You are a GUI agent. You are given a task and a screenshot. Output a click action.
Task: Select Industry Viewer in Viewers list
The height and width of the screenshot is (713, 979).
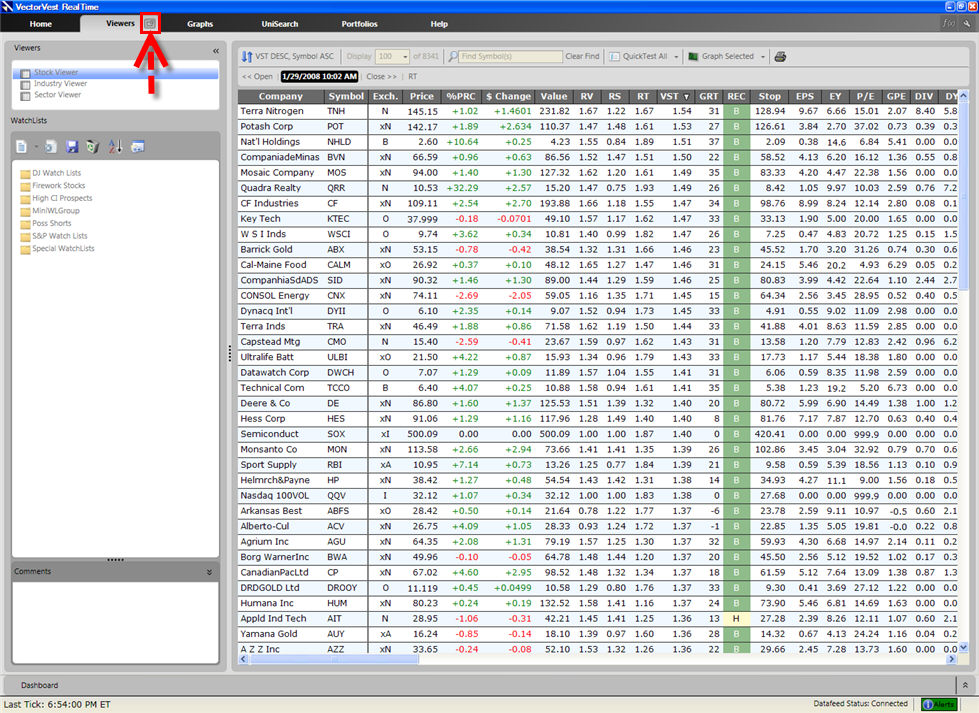(60, 84)
